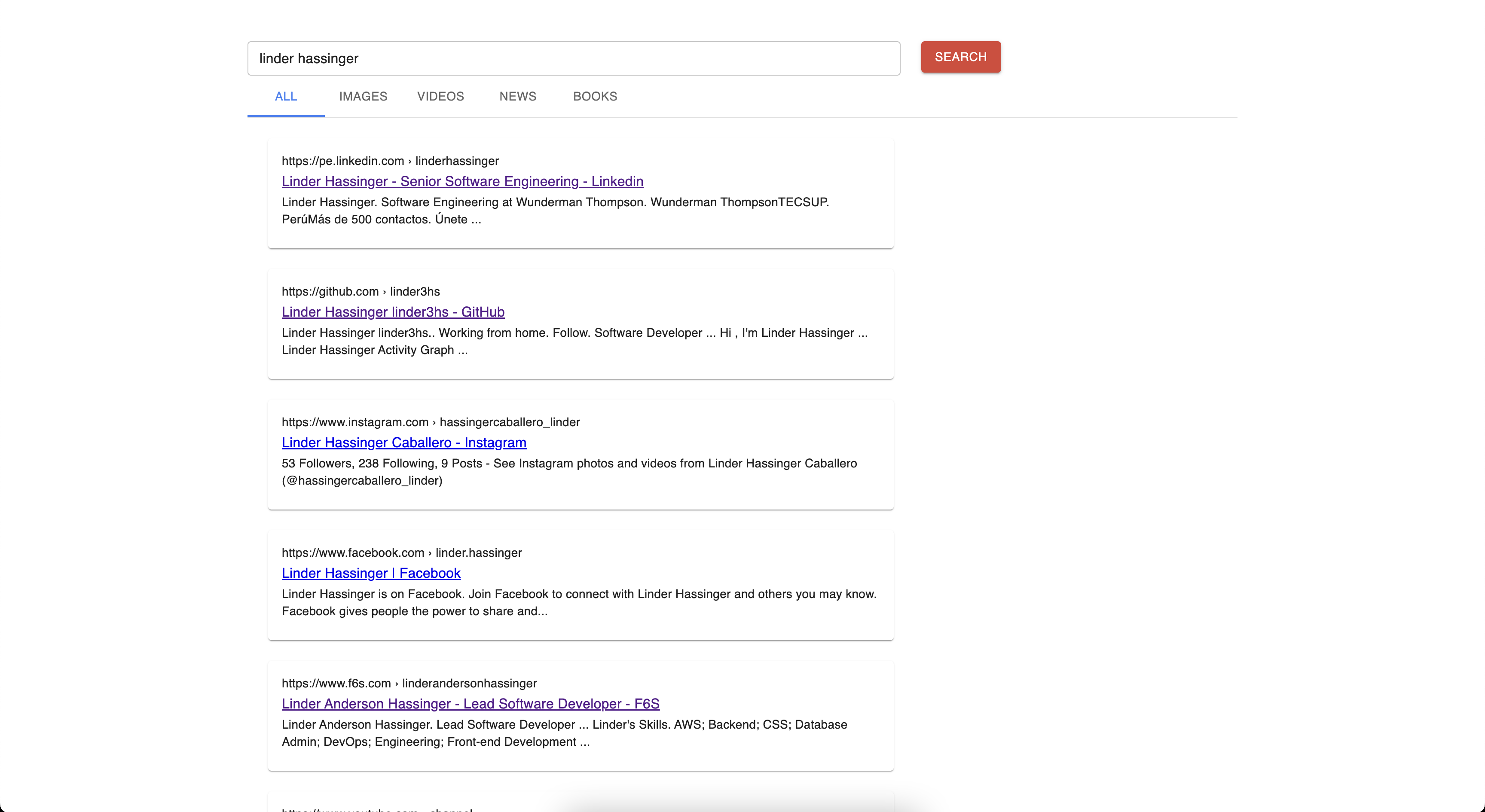This screenshot has width=1485, height=812.
Task: Open the Linder Hassinger LinkedIn result
Action: point(462,181)
